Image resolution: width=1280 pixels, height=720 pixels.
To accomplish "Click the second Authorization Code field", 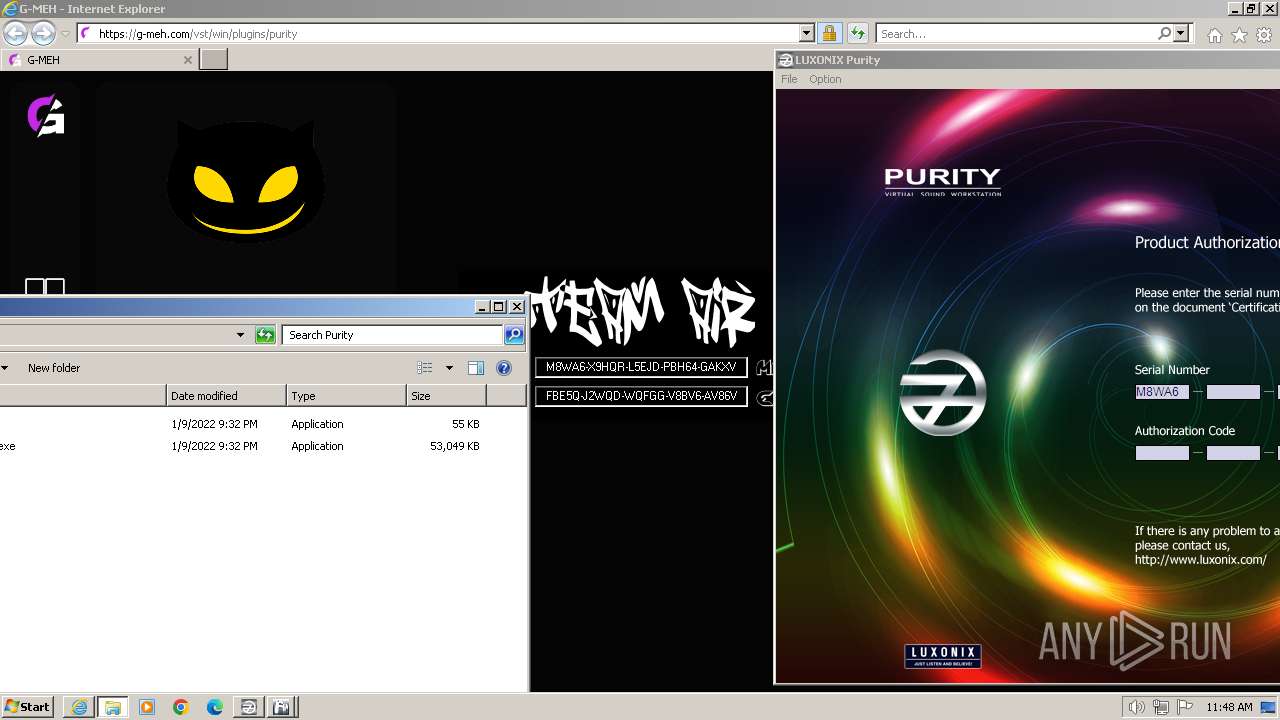I will click(1233, 453).
